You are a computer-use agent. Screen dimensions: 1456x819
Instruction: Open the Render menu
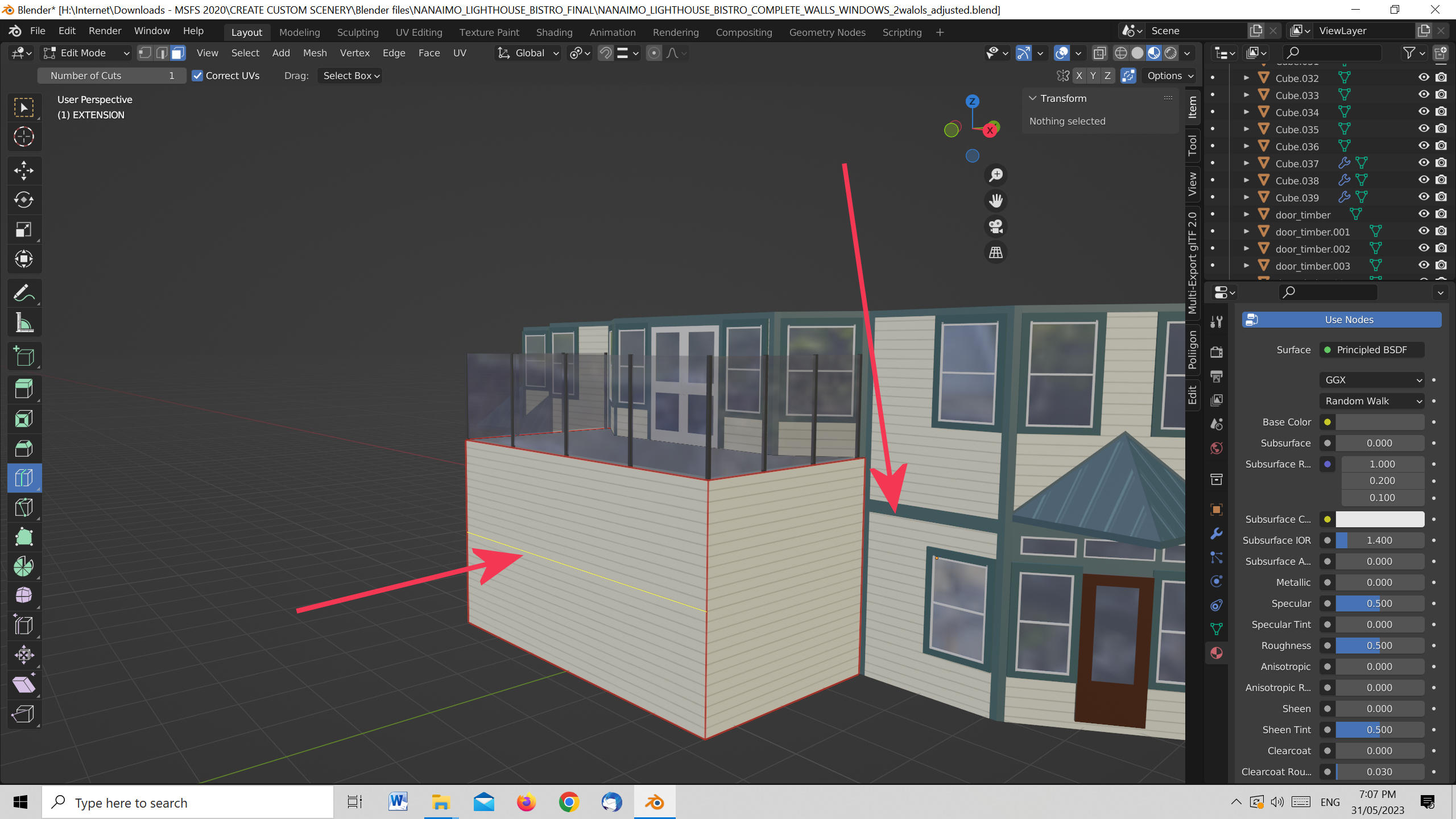coord(105,31)
